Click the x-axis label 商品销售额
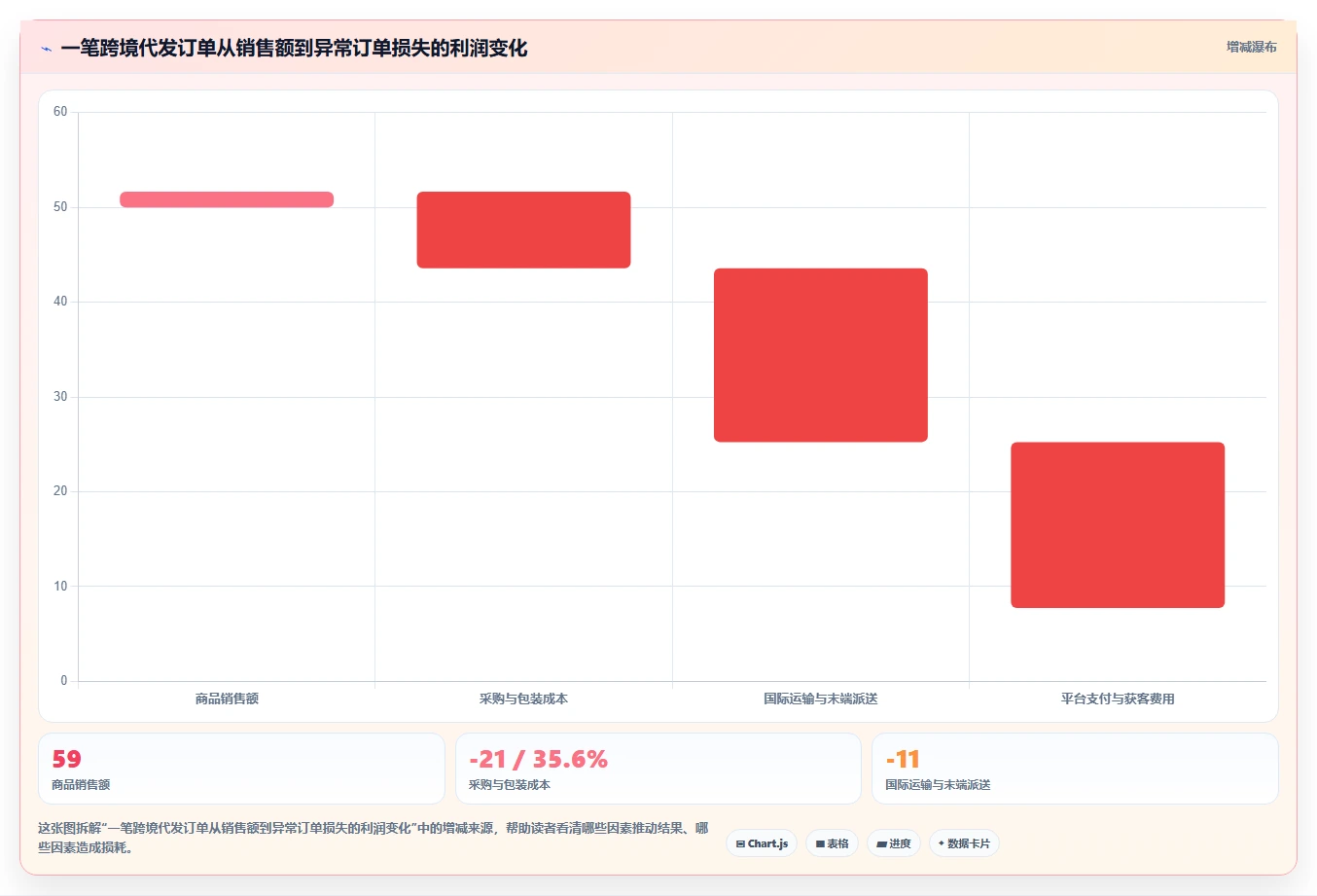 [227, 699]
